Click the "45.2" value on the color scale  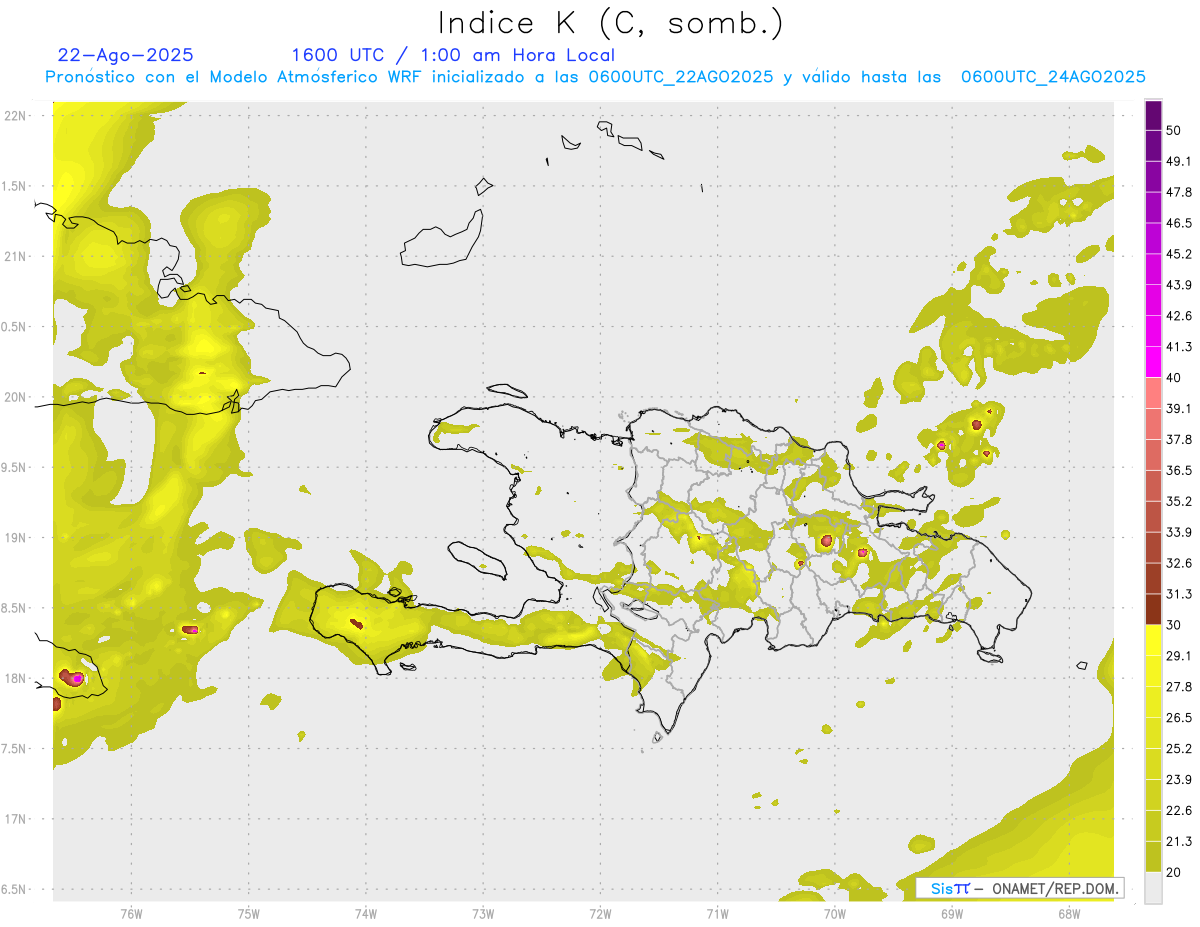click(x=1179, y=254)
